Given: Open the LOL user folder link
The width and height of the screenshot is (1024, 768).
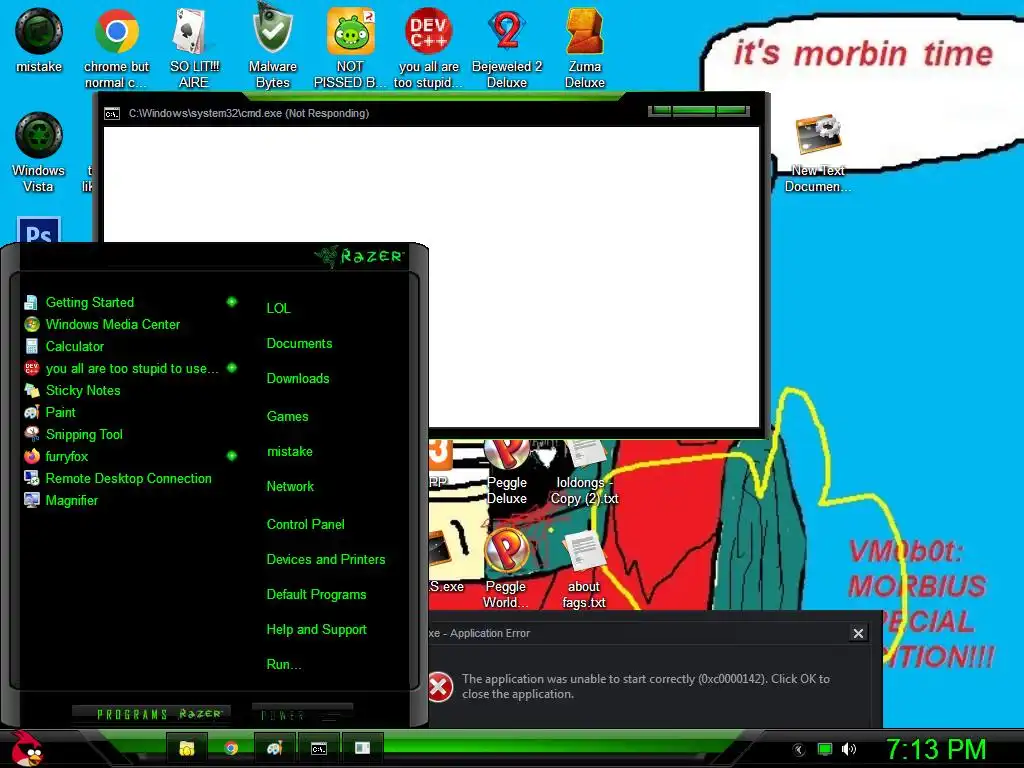Looking at the screenshot, I should coord(278,308).
